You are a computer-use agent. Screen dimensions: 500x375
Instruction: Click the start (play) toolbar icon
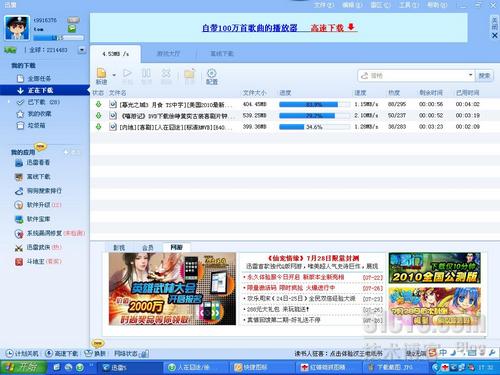tap(127, 76)
